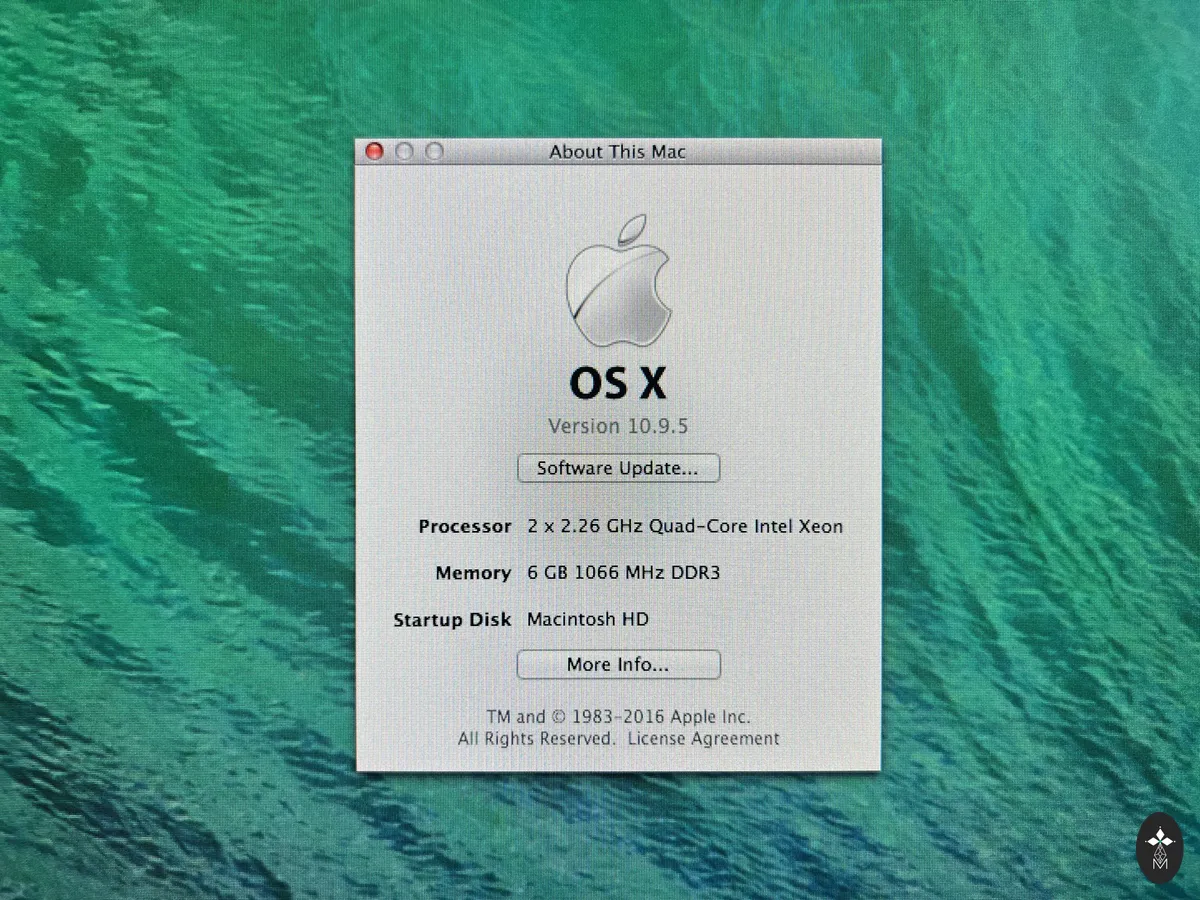The height and width of the screenshot is (900, 1200).
Task: Select the 6 GB 1066 MHz DDR3 text
Action: 623,573
